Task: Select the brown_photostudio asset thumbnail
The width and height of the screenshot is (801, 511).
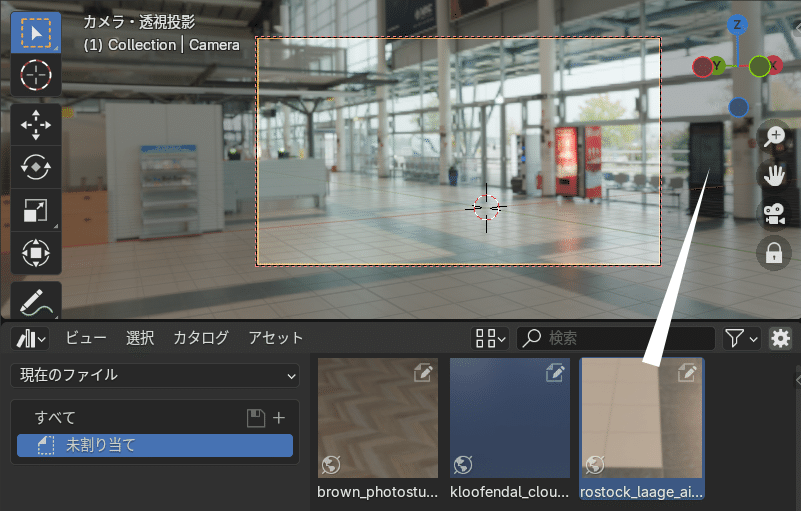Action: click(x=378, y=418)
